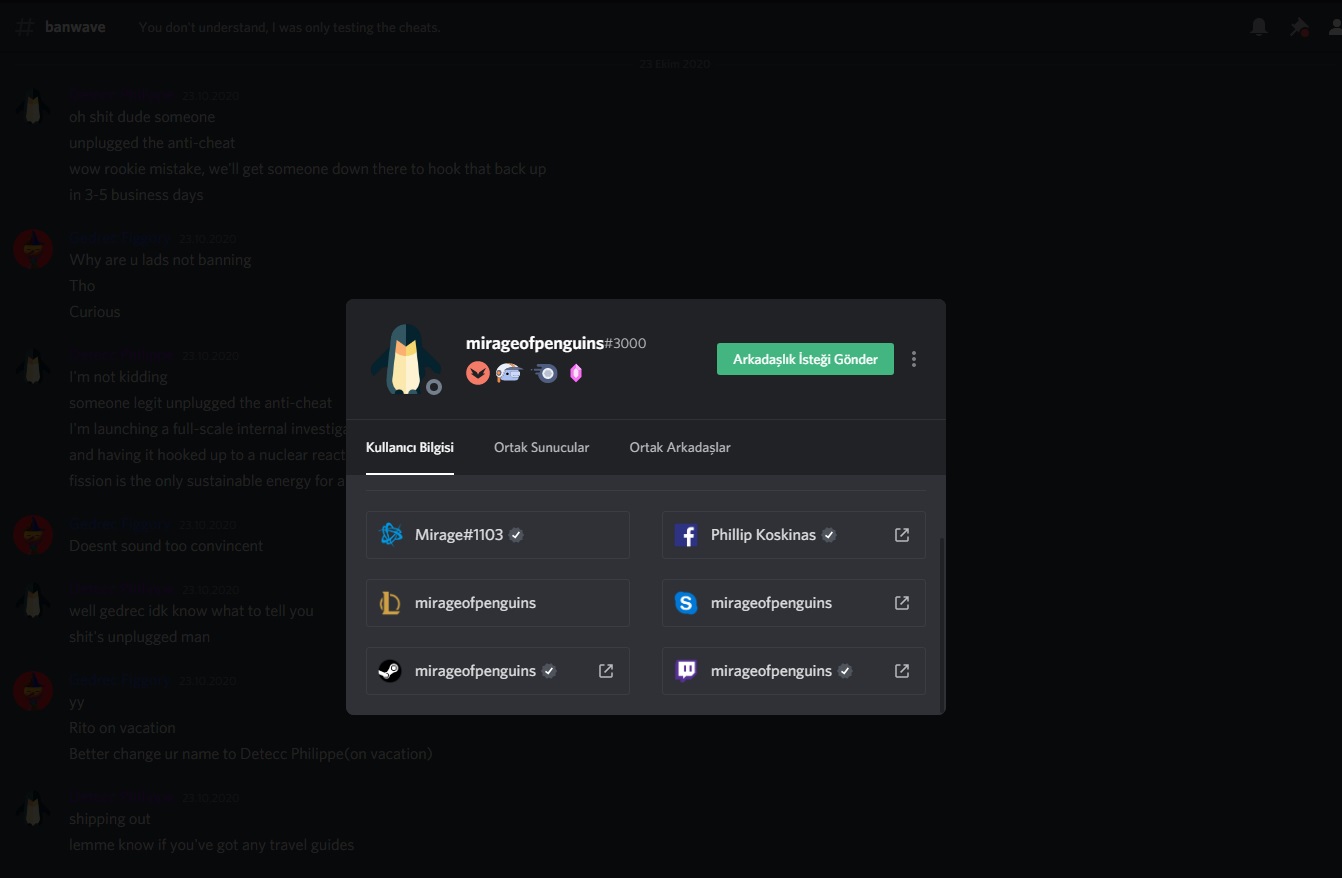This screenshot has width=1342, height=878.
Task: Open the Skype connection external link
Action: point(902,603)
